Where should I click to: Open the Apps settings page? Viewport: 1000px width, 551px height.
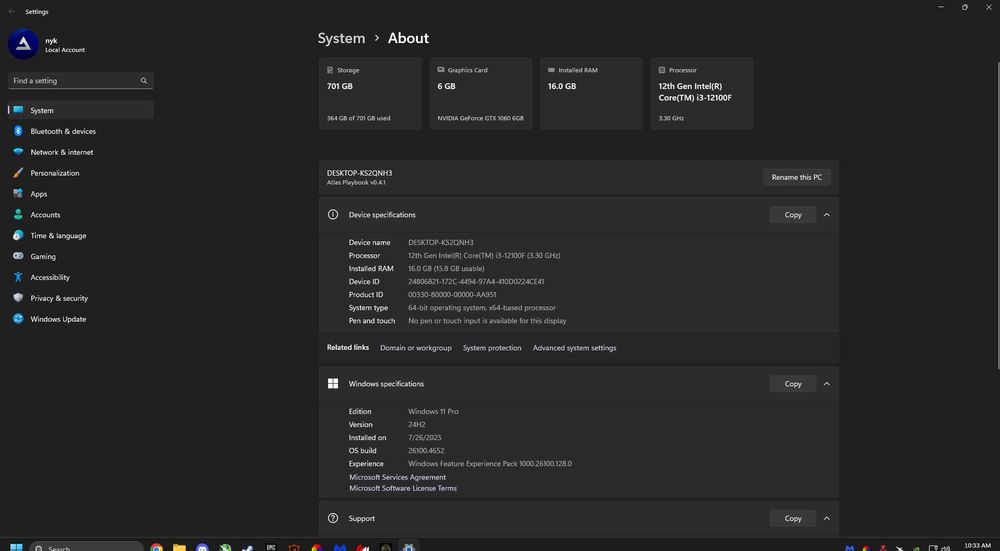pos(39,194)
